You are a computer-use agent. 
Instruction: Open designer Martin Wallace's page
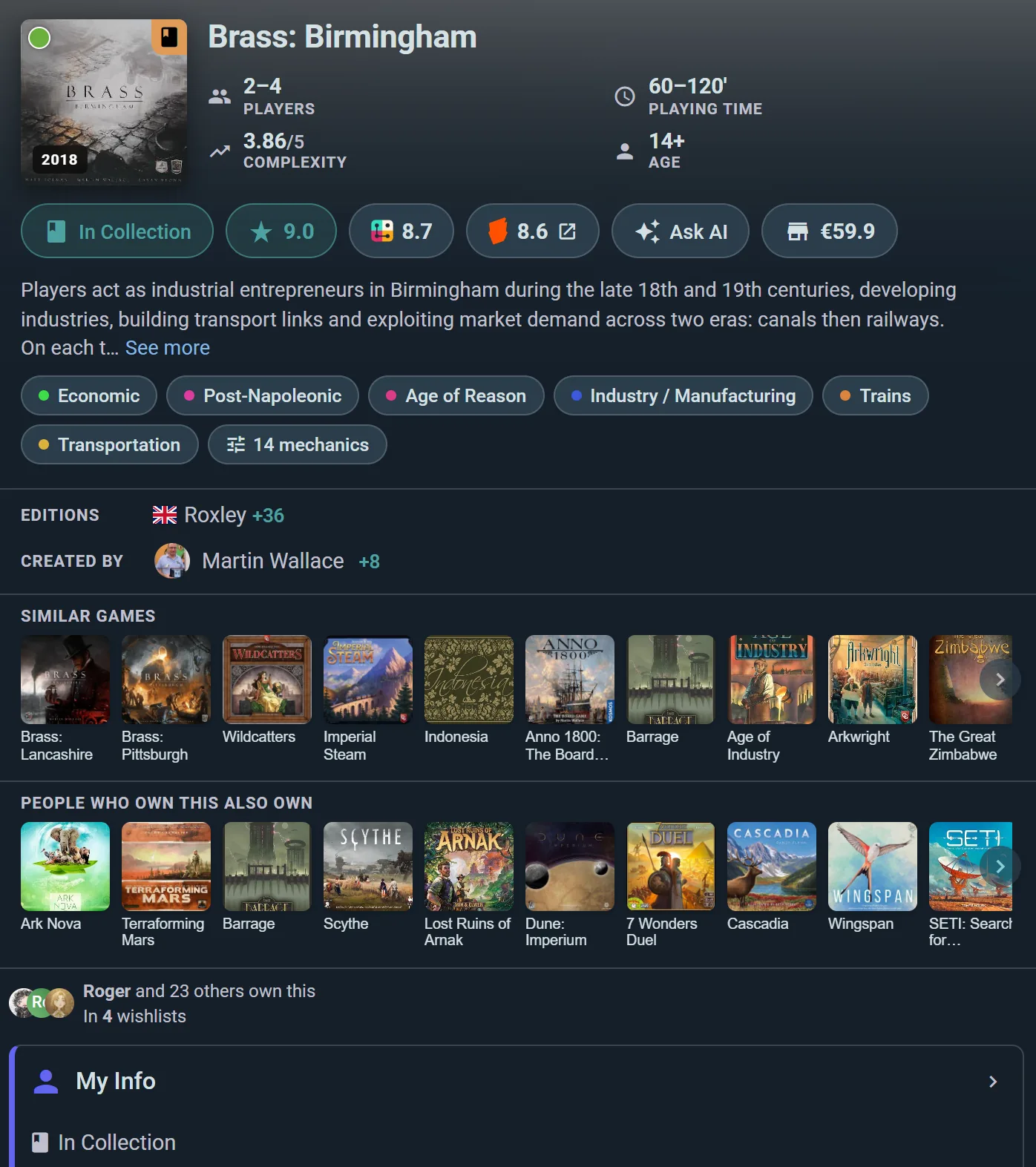pos(273,561)
